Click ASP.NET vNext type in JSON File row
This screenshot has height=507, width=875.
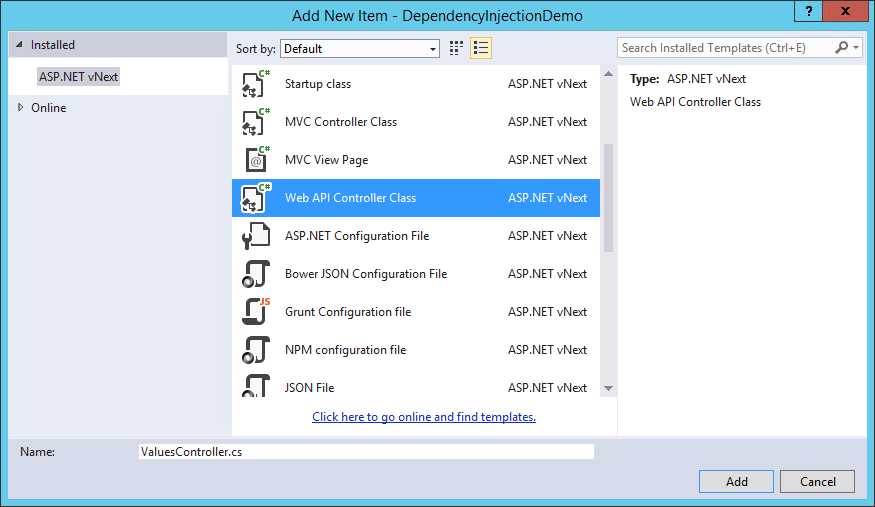pos(547,388)
